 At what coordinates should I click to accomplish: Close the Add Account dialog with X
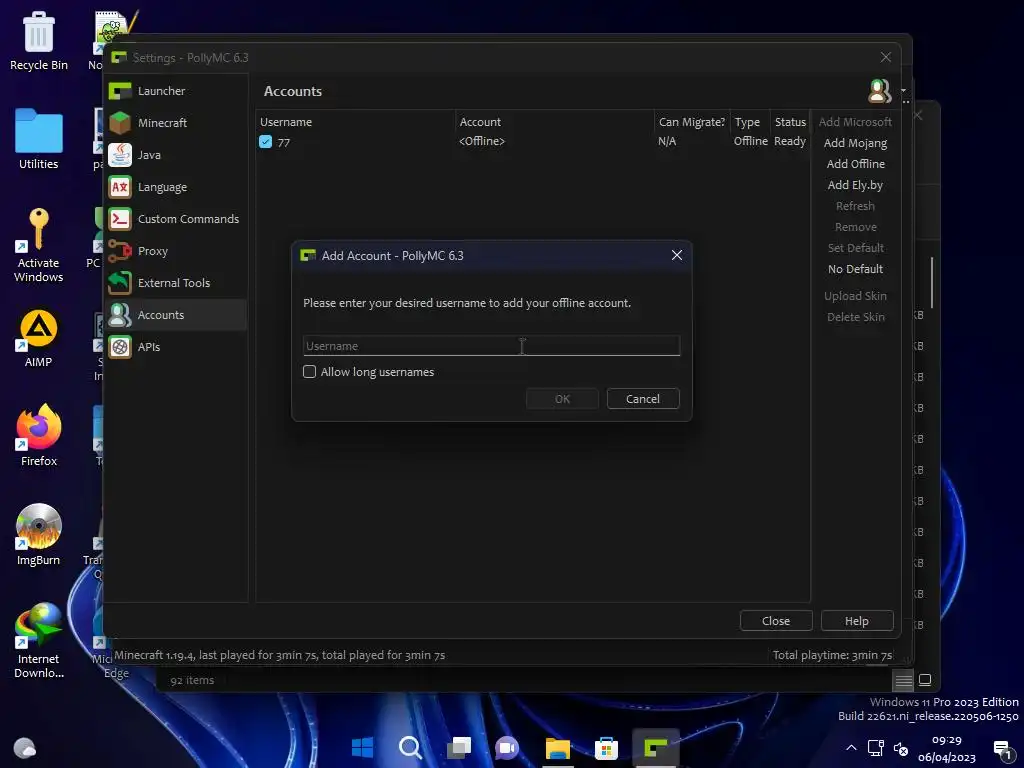tap(677, 255)
